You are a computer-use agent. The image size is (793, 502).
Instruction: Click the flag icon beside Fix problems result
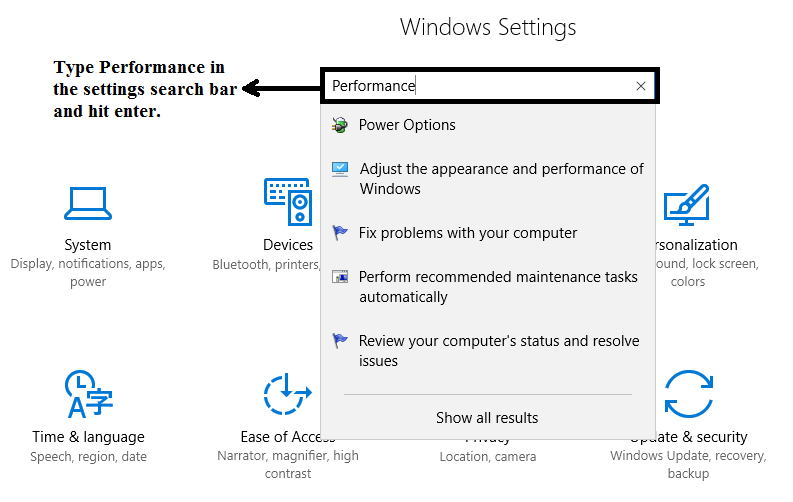(x=340, y=233)
